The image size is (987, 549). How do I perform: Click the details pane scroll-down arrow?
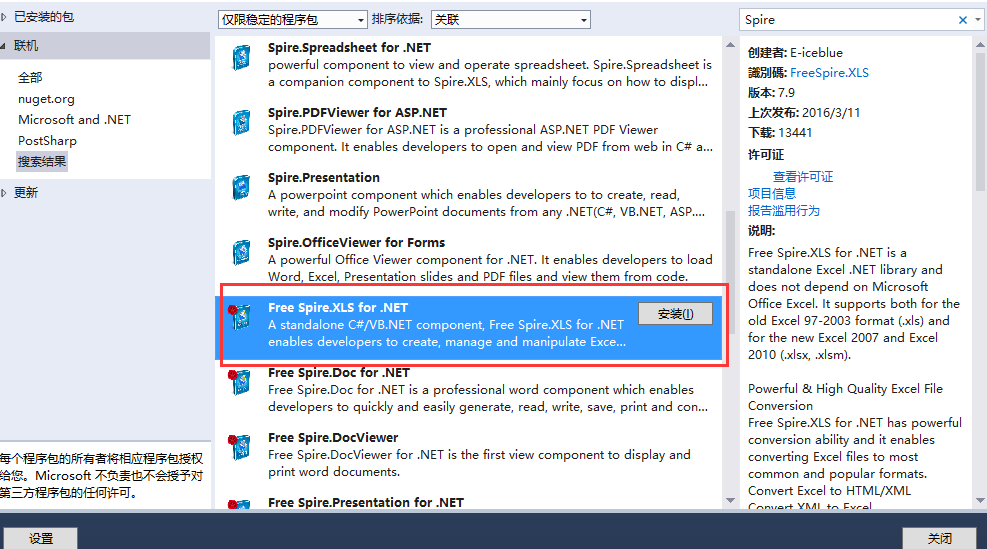click(980, 501)
